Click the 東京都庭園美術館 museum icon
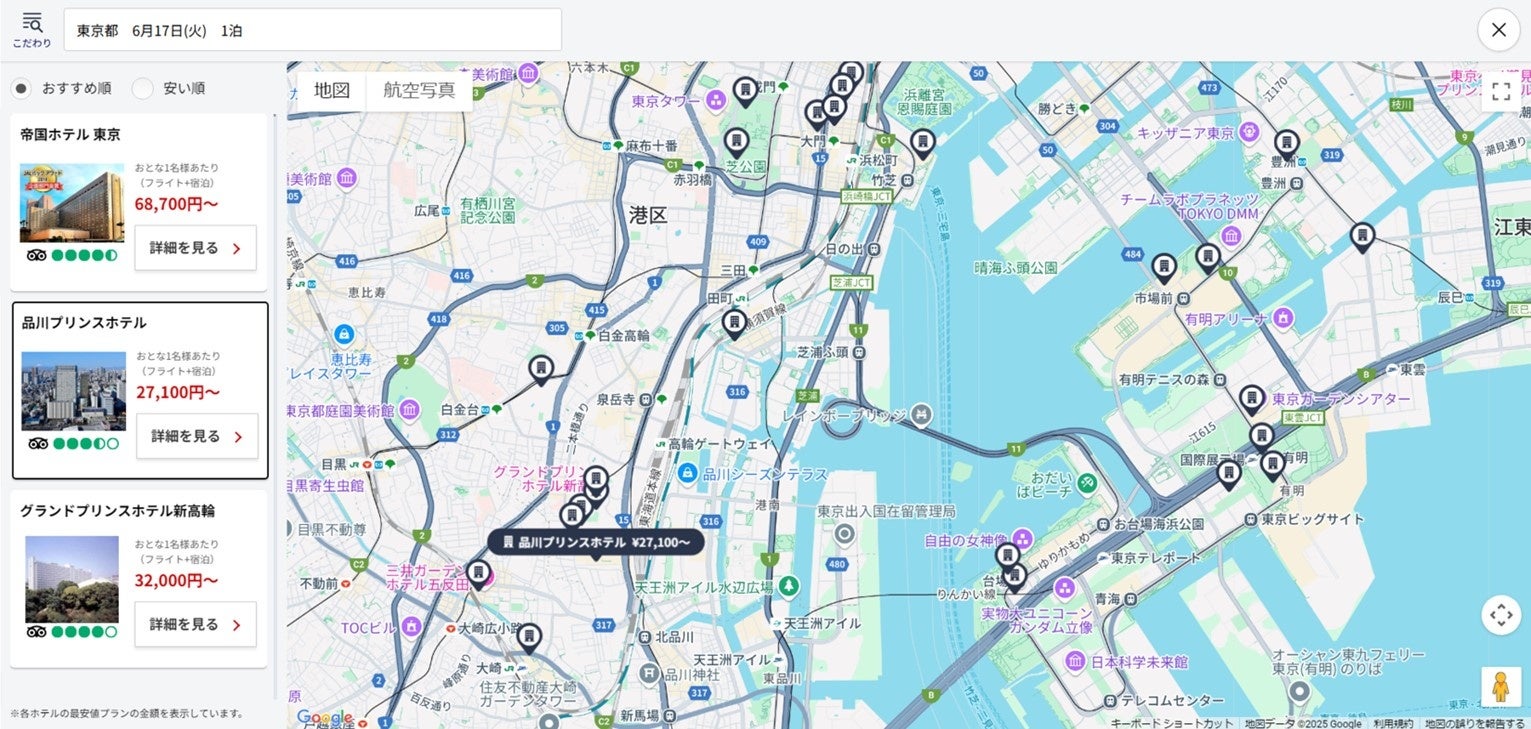 (x=409, y=411)
